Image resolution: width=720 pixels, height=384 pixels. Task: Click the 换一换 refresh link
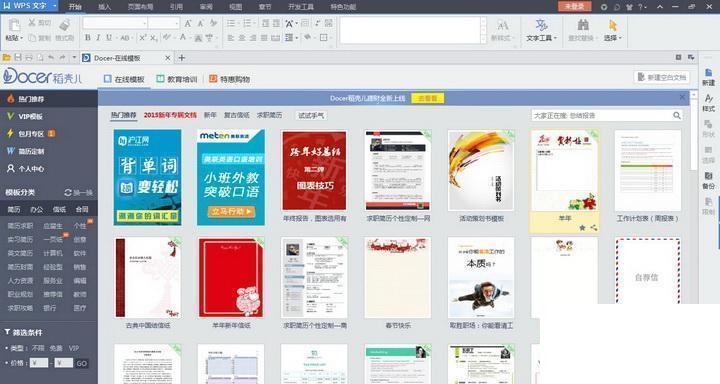click(79, 192)
